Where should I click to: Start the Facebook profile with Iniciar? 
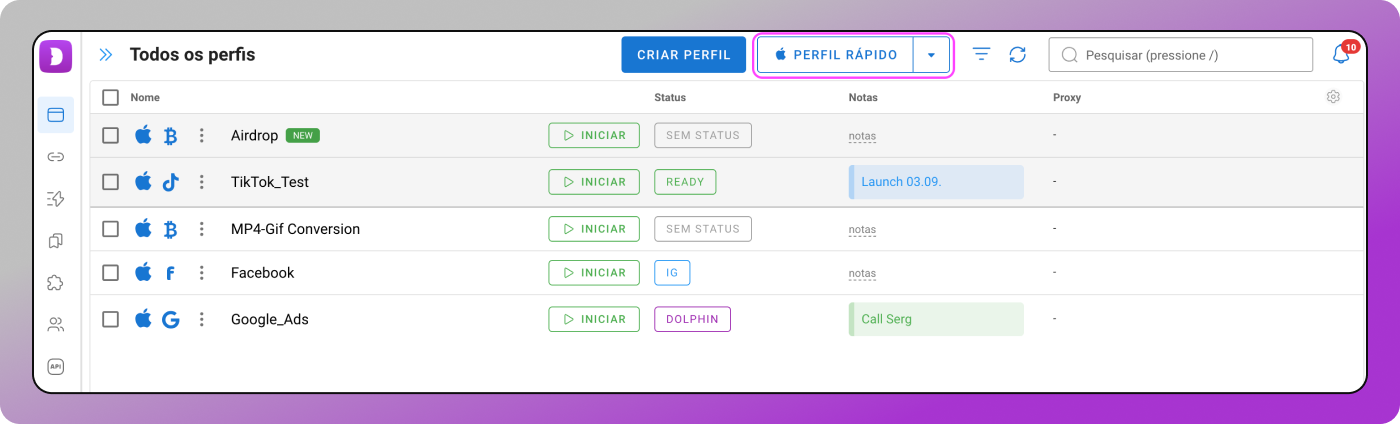click(594, 272)
